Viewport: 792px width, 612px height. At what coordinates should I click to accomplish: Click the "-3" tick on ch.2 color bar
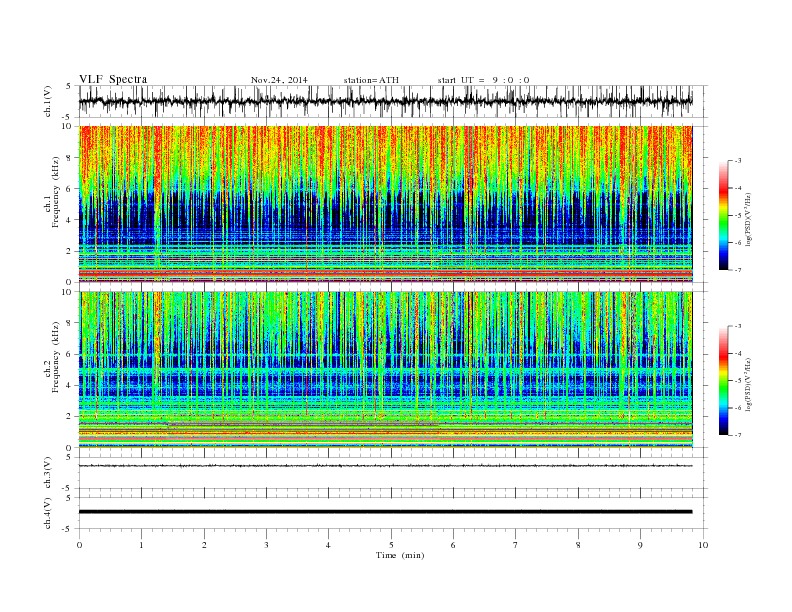[x=738, y=326]
